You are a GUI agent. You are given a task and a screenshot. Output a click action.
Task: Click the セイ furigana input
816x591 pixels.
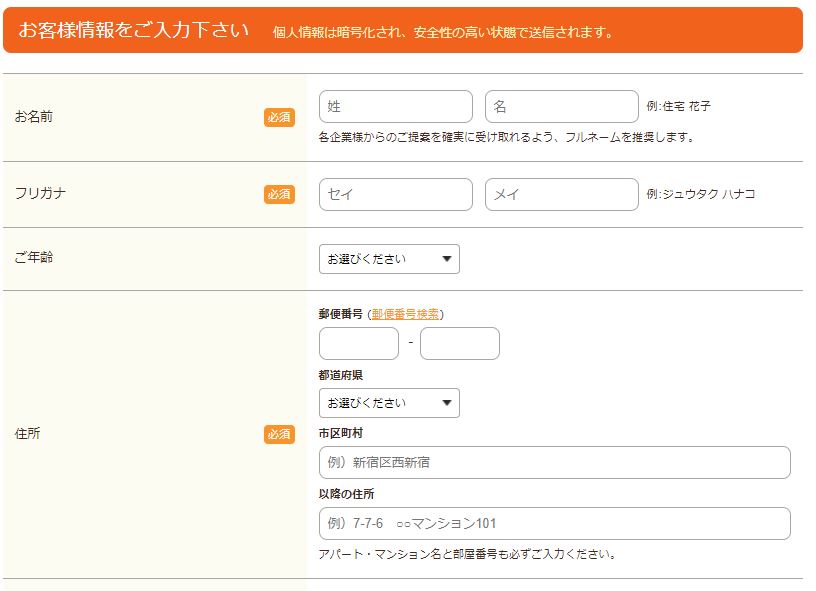(x=395, y=195)
